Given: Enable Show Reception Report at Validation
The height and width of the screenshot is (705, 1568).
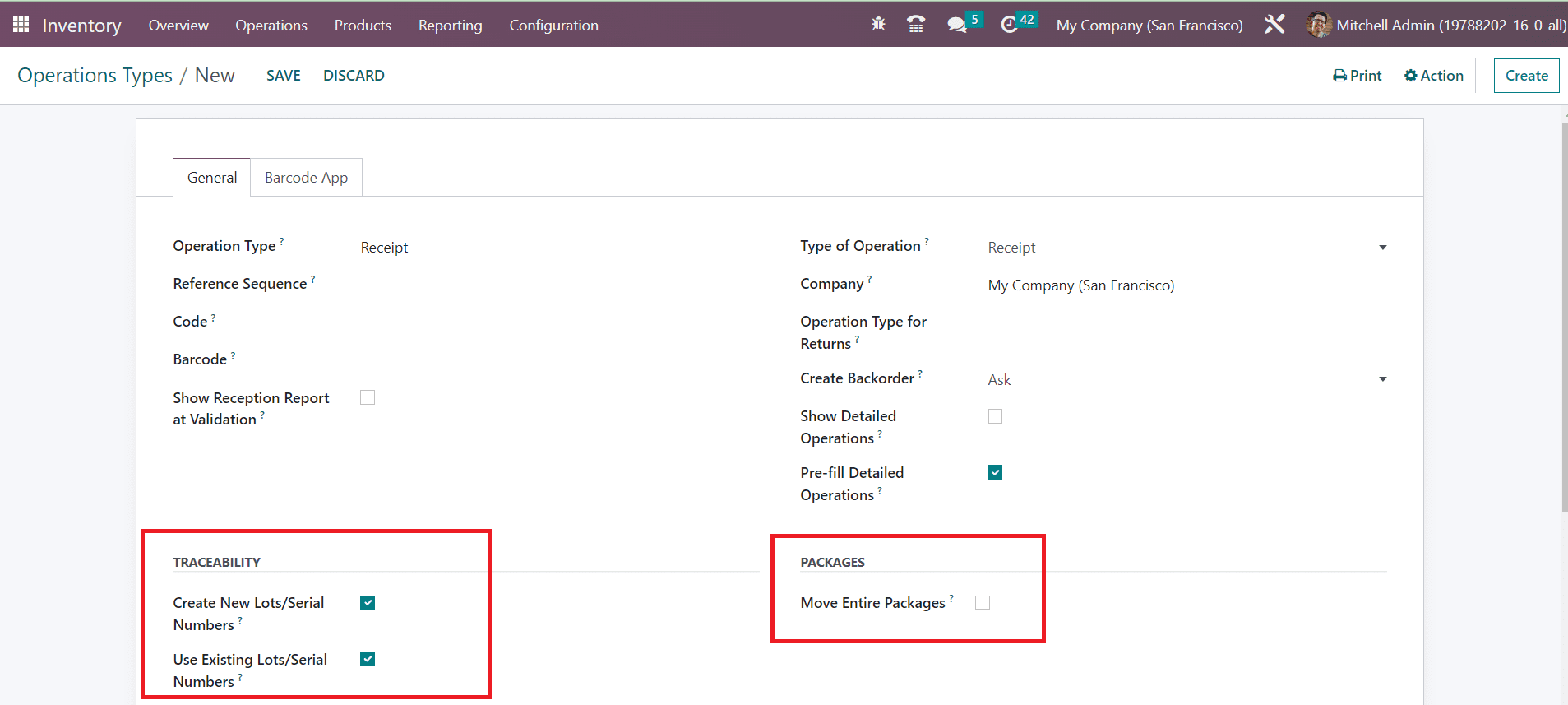Looking at the screenshot, I should tap(368, 397).
